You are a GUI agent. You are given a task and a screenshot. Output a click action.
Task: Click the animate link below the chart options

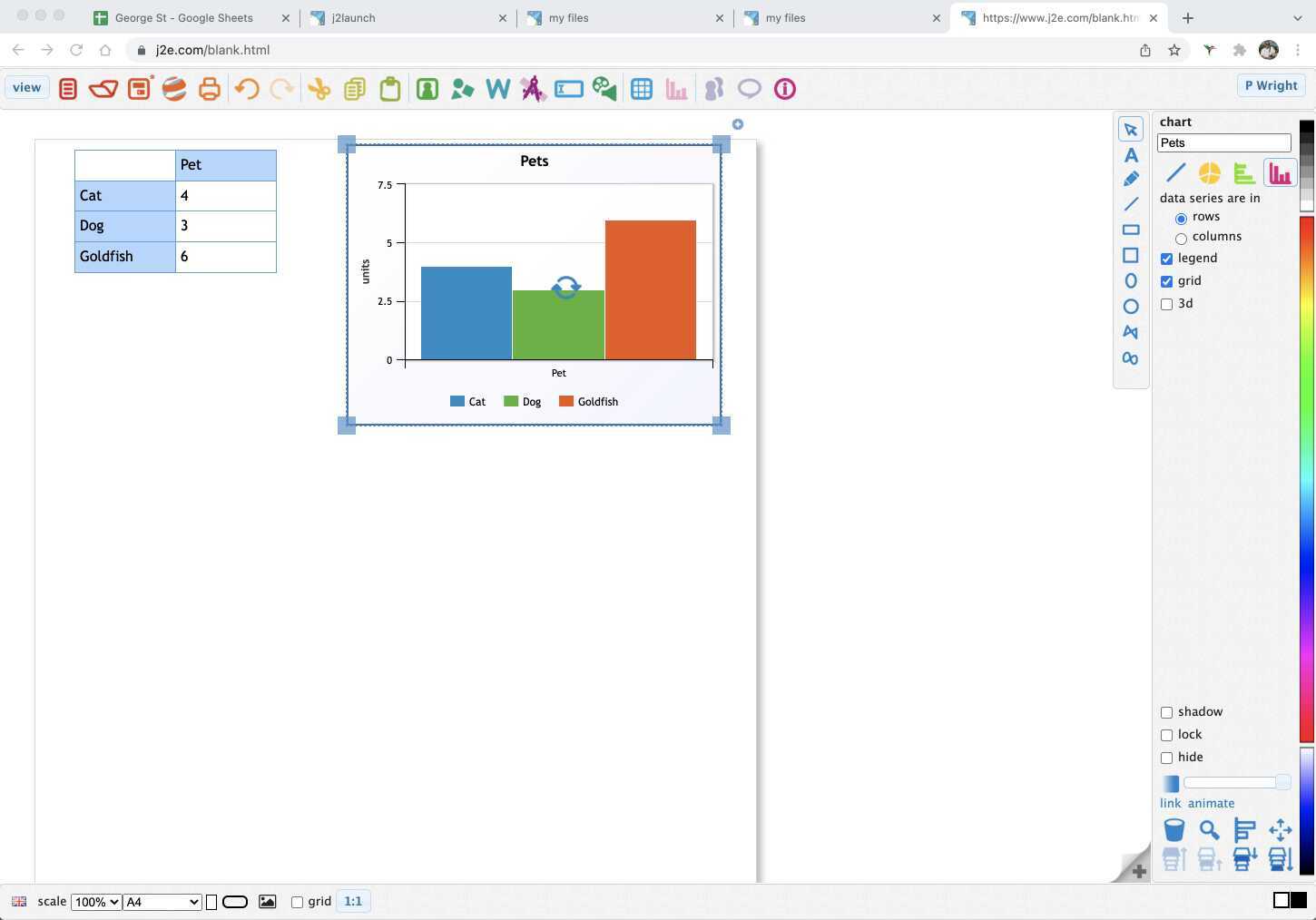tap(1211, 803)
